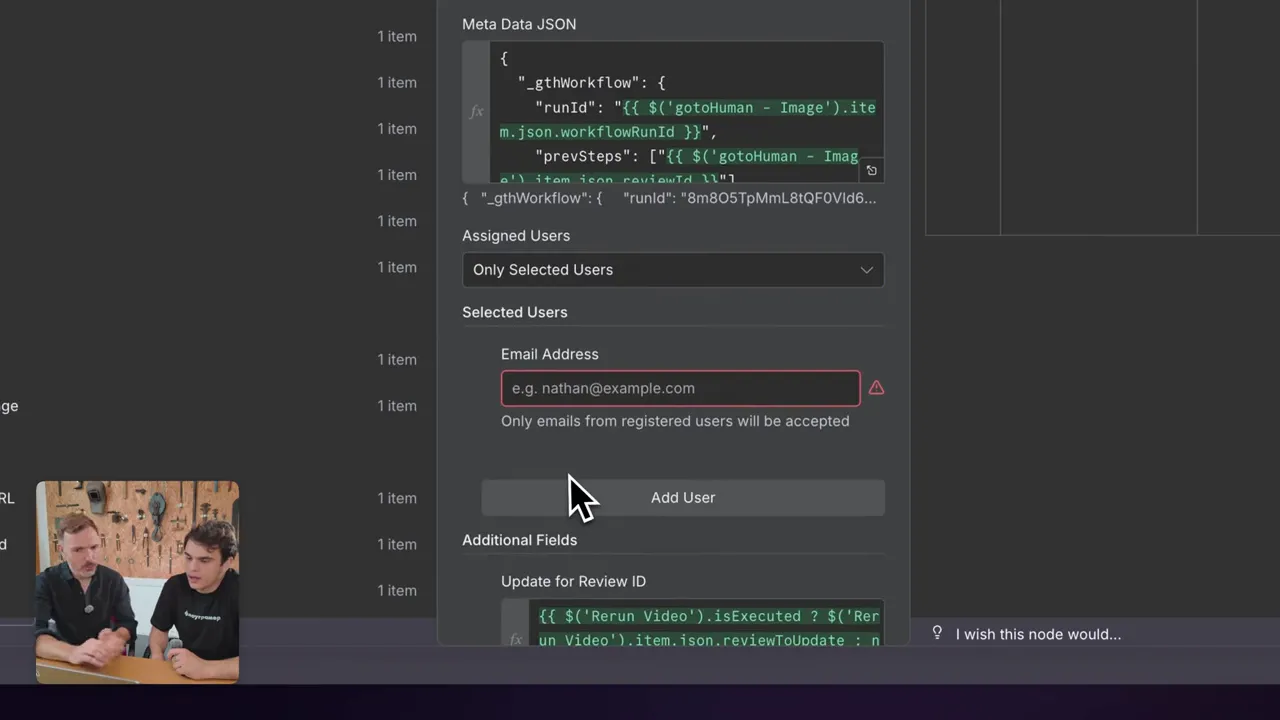Click the warning icon beside the email field
The height and width of the screenshot is (720, 1280).
(876, 388)
